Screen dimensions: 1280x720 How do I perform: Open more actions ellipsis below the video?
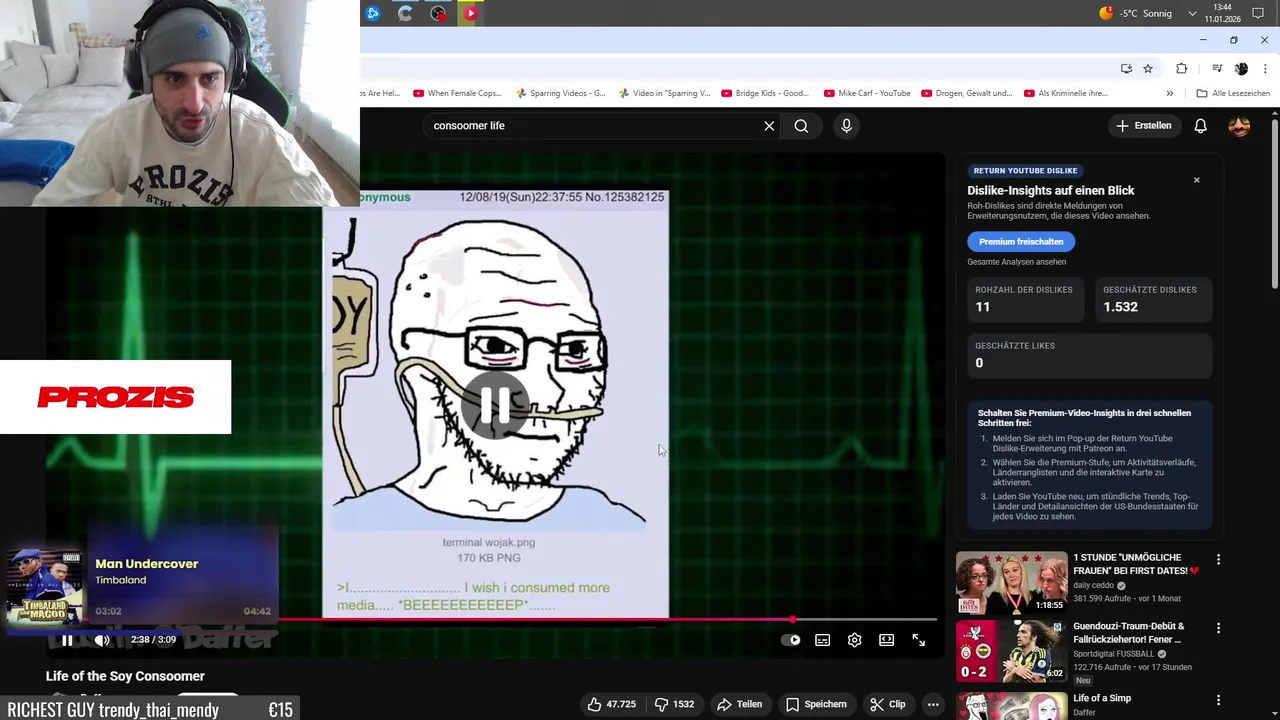tap(933, 704)
